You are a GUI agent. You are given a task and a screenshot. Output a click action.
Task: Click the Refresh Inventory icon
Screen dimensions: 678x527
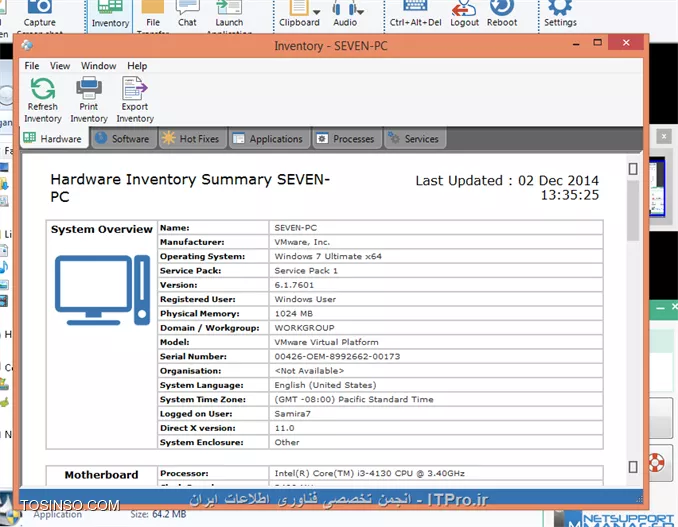42,88
